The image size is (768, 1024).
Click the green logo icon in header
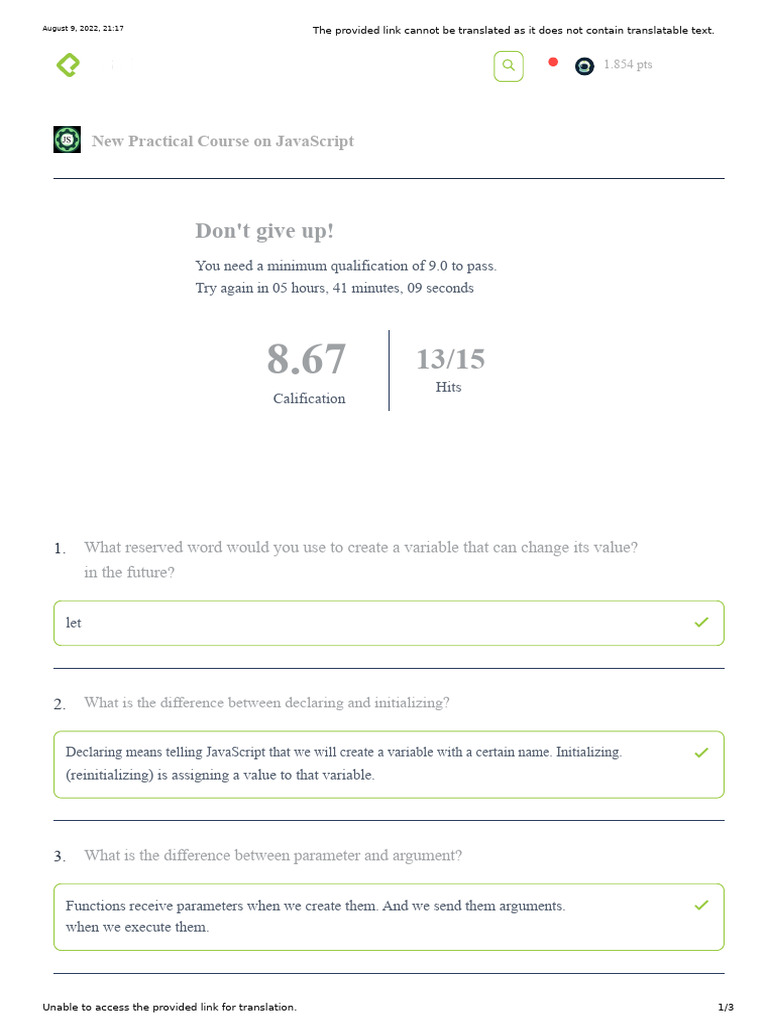[x=67, y=66]
